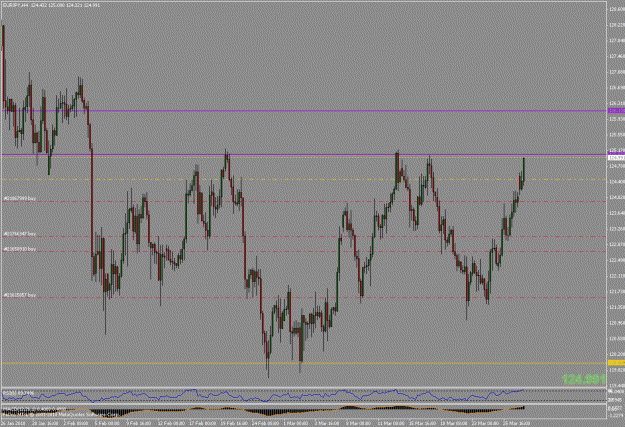Viewport: 625px width, 427px height.
Task: Select the lower purple resistance line
Action: [305, 154]
